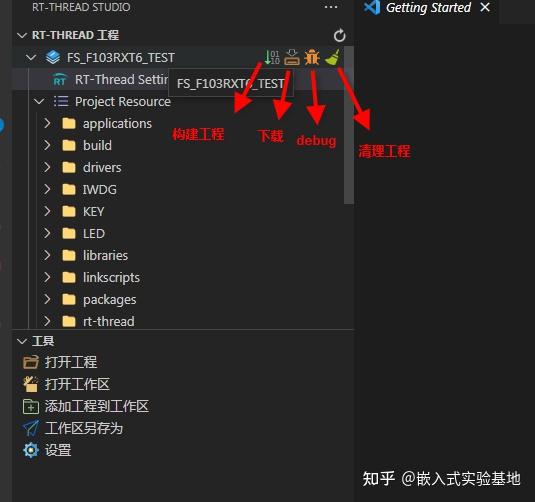
Task: Collapse the RT-THREAD 工程 section
Action: 22,35
